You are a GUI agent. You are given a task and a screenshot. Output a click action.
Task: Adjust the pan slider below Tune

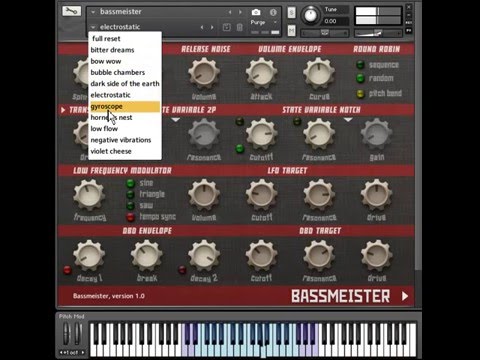pos(325,33)
